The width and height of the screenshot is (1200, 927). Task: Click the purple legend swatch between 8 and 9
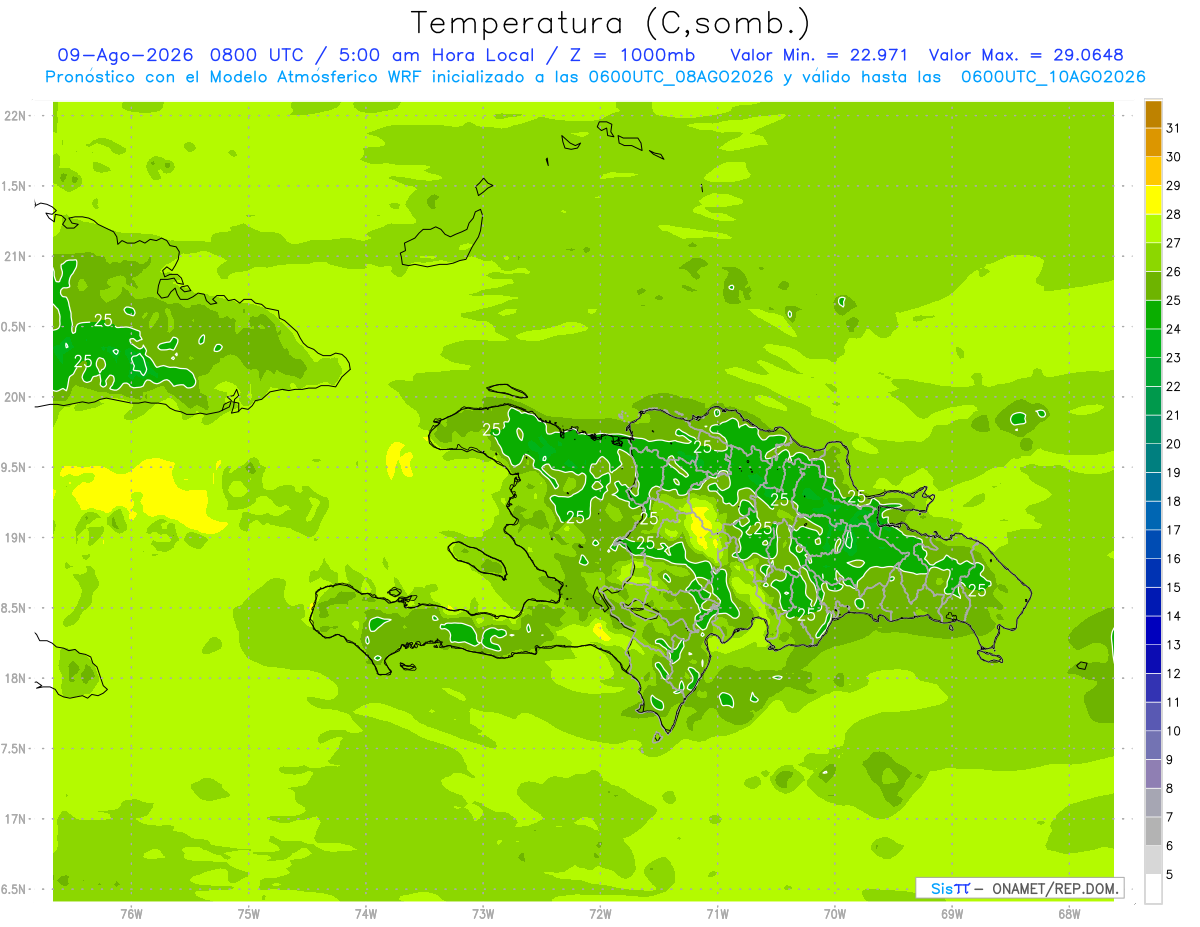coord(1153,775)
